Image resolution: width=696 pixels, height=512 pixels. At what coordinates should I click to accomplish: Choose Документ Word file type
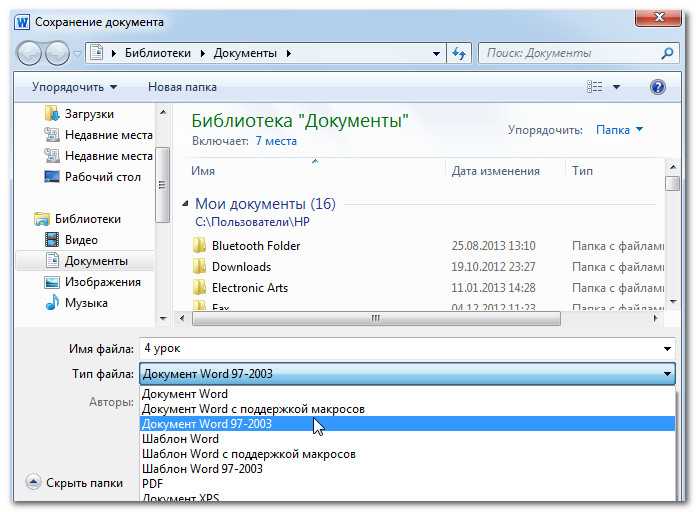coord(407,394)
